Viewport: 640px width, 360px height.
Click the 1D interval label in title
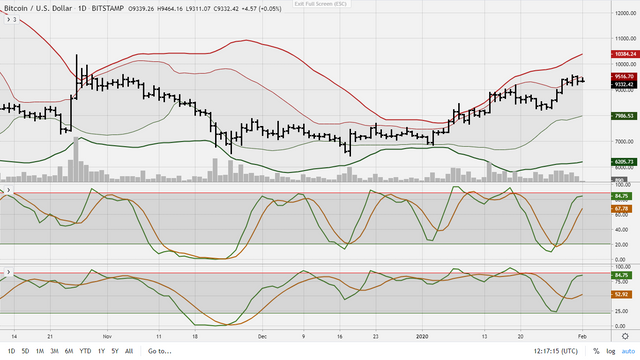82,8
